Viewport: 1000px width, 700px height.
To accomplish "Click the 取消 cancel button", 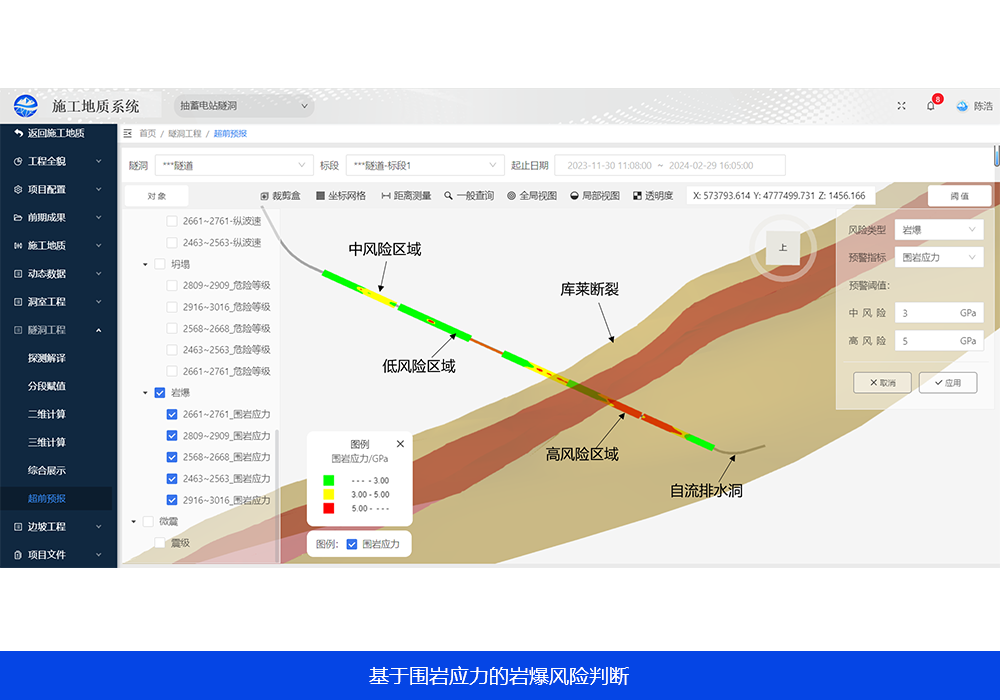I will (882, 383).
